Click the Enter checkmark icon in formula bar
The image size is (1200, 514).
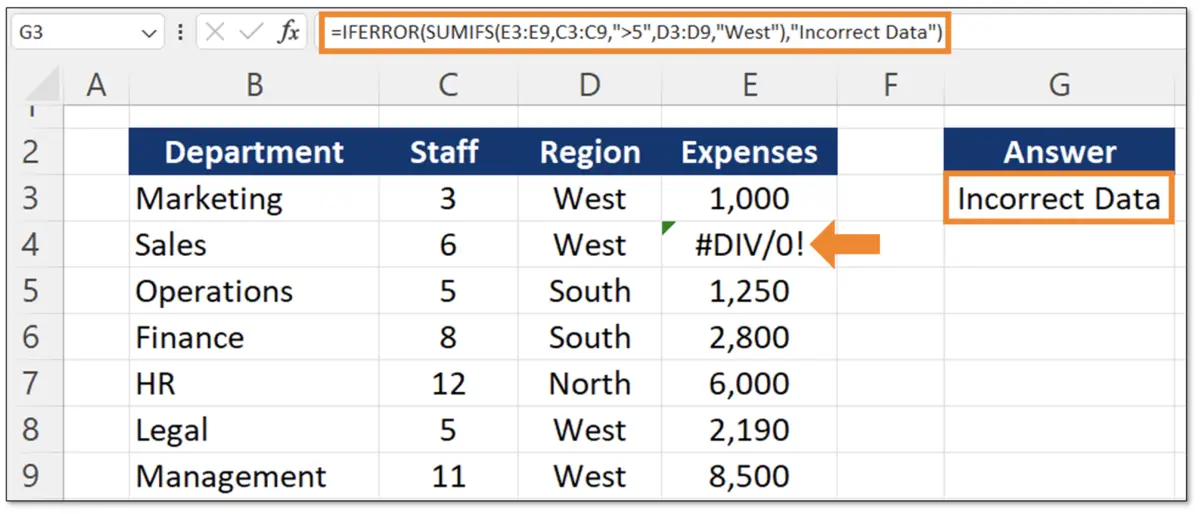click(251, 32)
